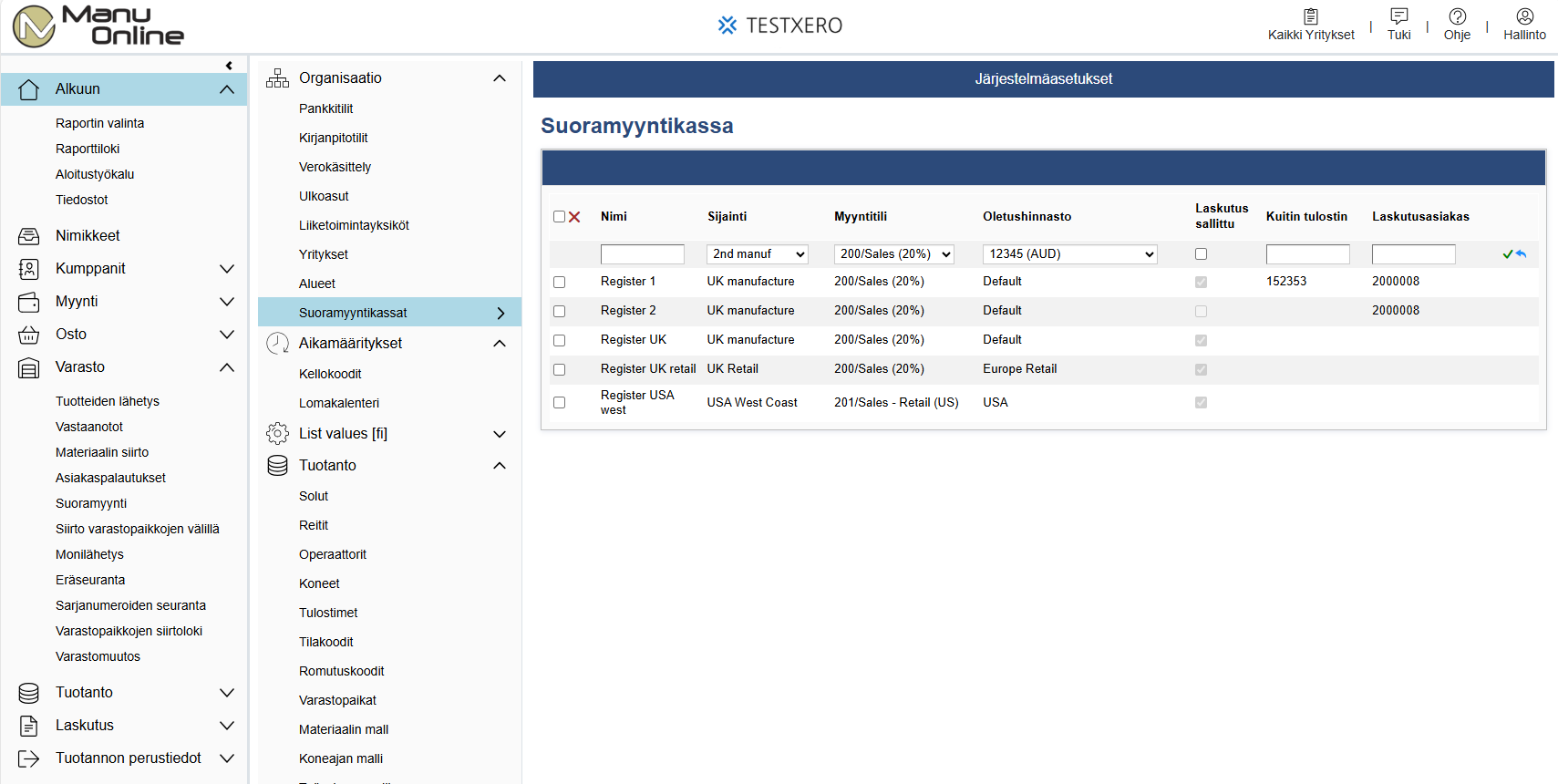The image size is (1558, 784).
Task: Toggle the select-all checkbox in table header
Action: tap(560, 217)
